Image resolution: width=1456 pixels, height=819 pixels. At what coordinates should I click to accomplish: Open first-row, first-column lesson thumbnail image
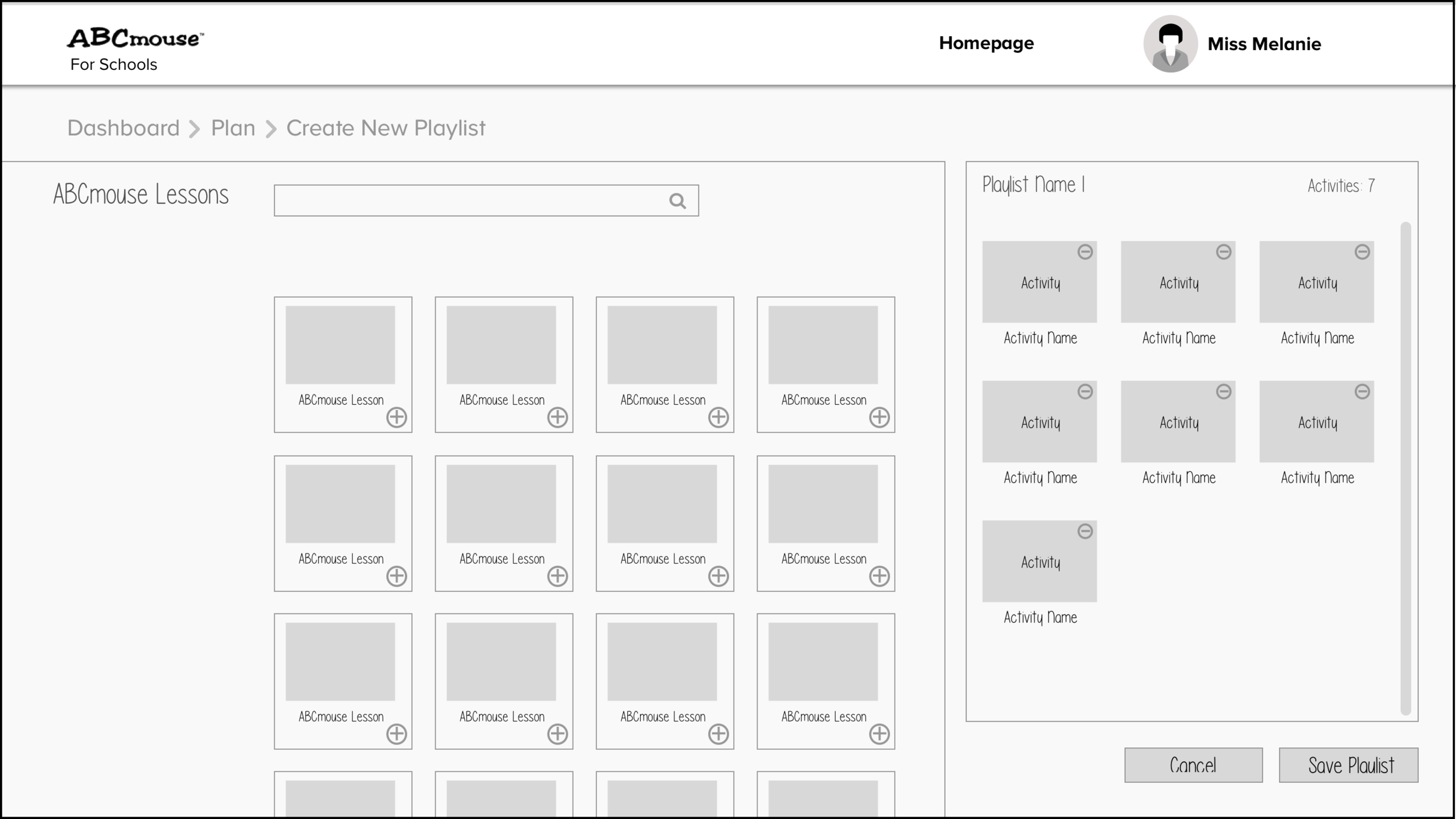[x=340, y=345]
